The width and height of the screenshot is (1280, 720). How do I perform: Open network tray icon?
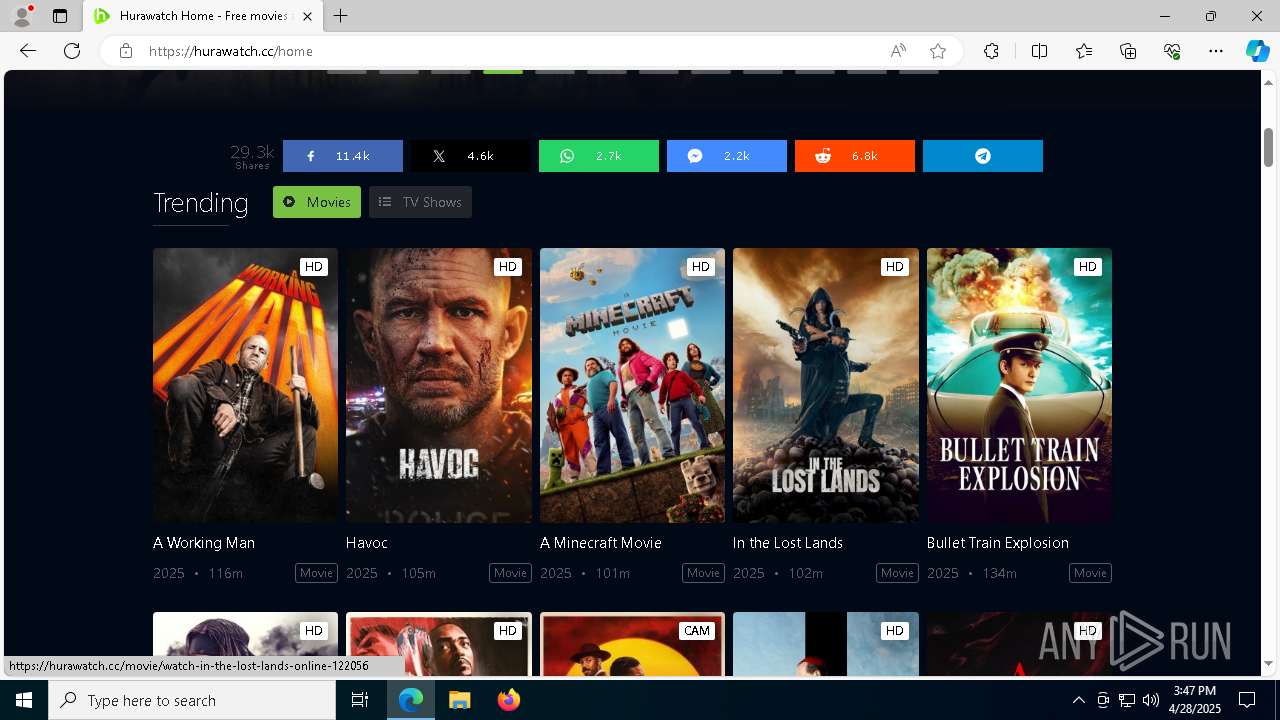tap(1127, 700)
